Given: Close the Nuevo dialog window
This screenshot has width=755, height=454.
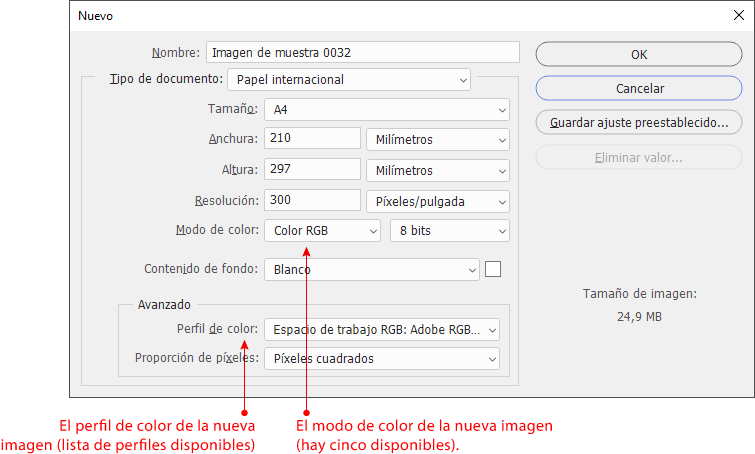Looking at the screenshot, I should [x=737, y=16].
